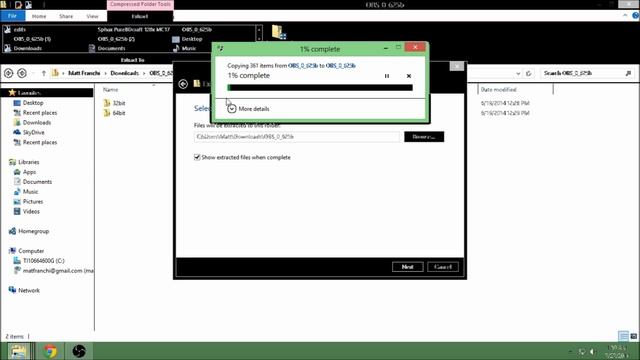The height and width of the screenshot is (360, 640).
Task: Go up one folder level
Action: coord(43,73)
